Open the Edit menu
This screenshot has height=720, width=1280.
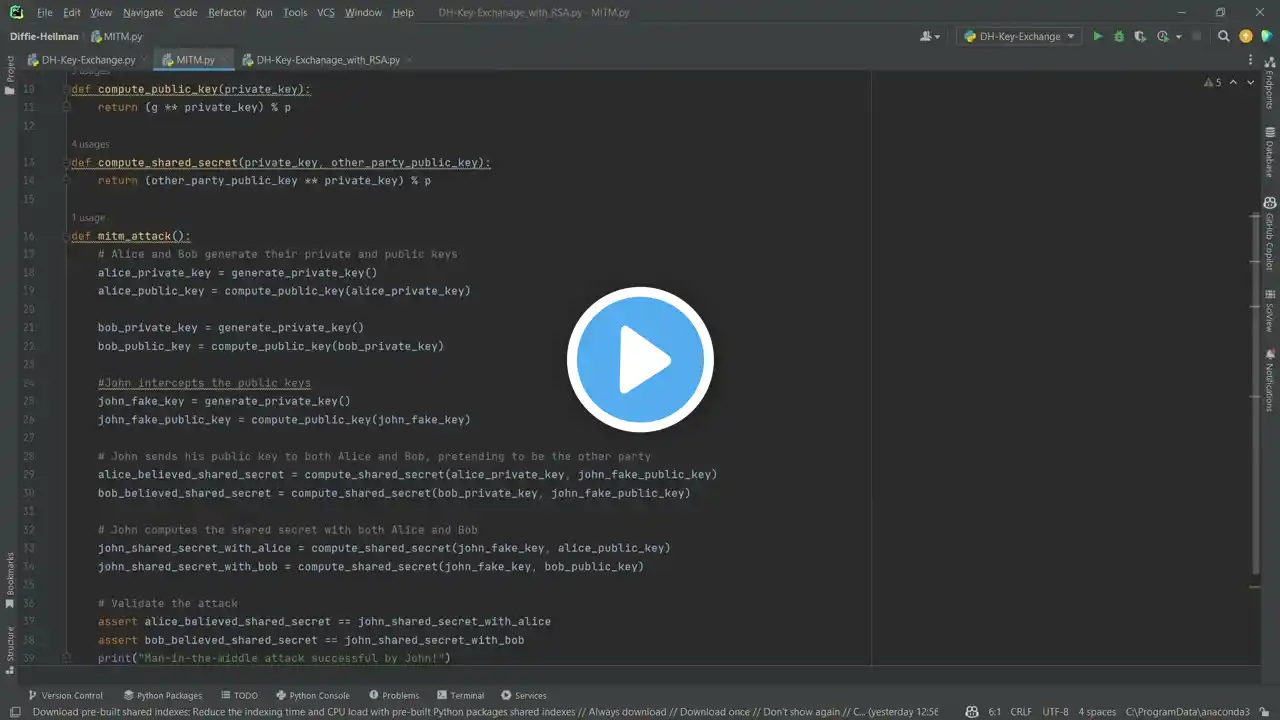click(x=71, y=12)
